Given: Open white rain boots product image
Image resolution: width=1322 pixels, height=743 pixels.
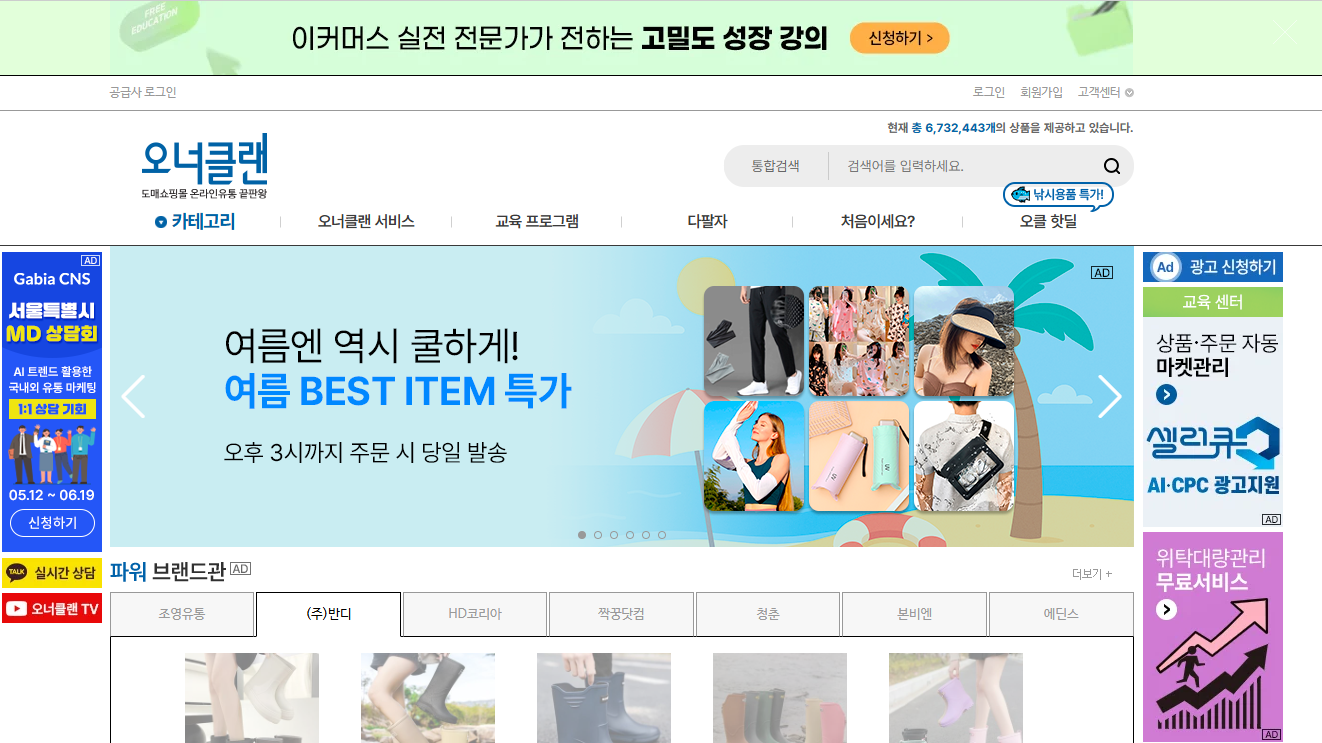Looking at the screenshot, I should (252, 698).
